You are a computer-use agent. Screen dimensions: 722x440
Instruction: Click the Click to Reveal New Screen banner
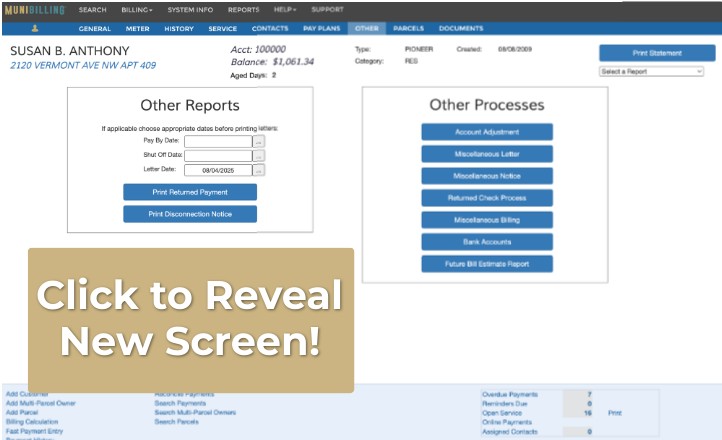191,320
